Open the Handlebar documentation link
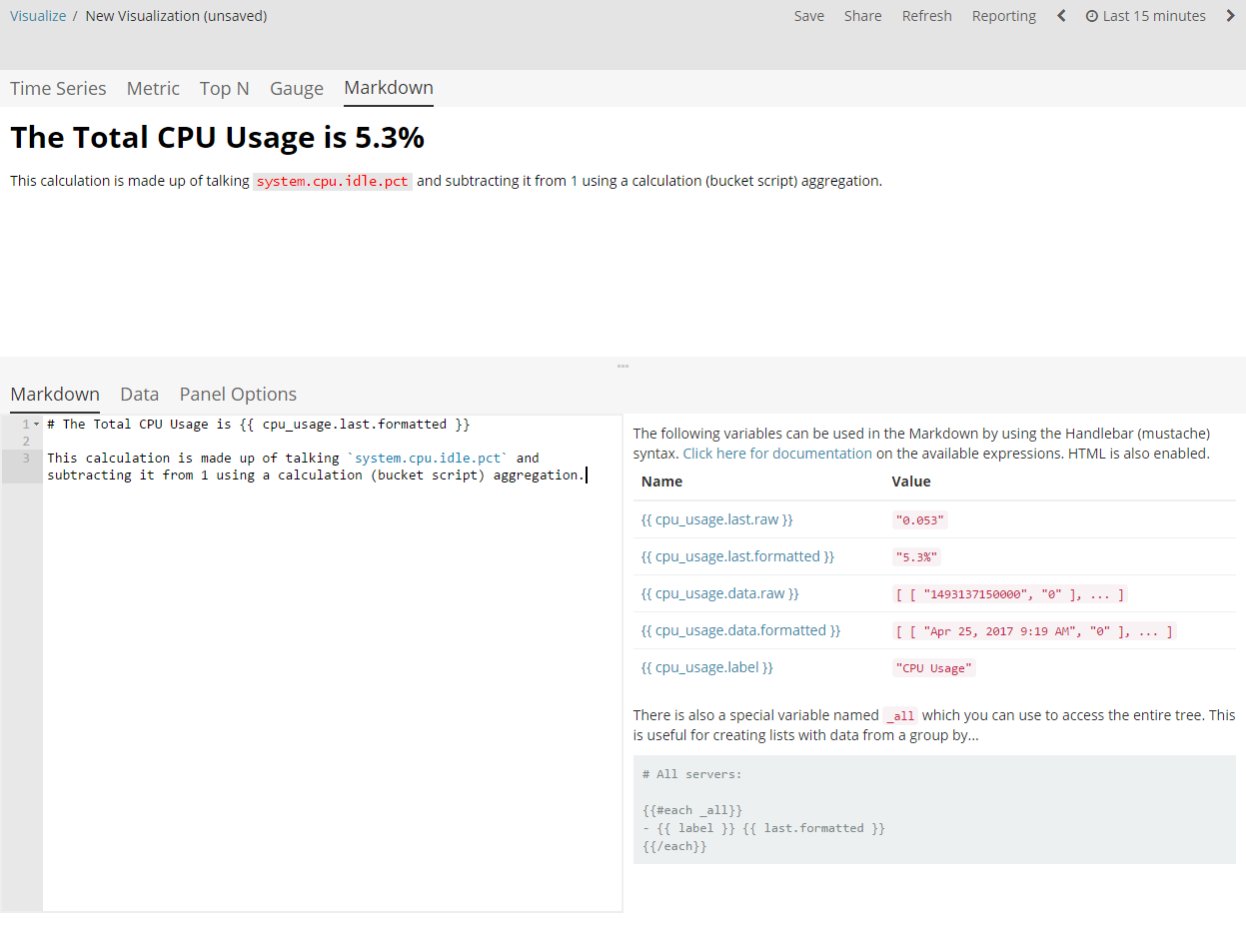1246x952 pixels. (777, 453)
